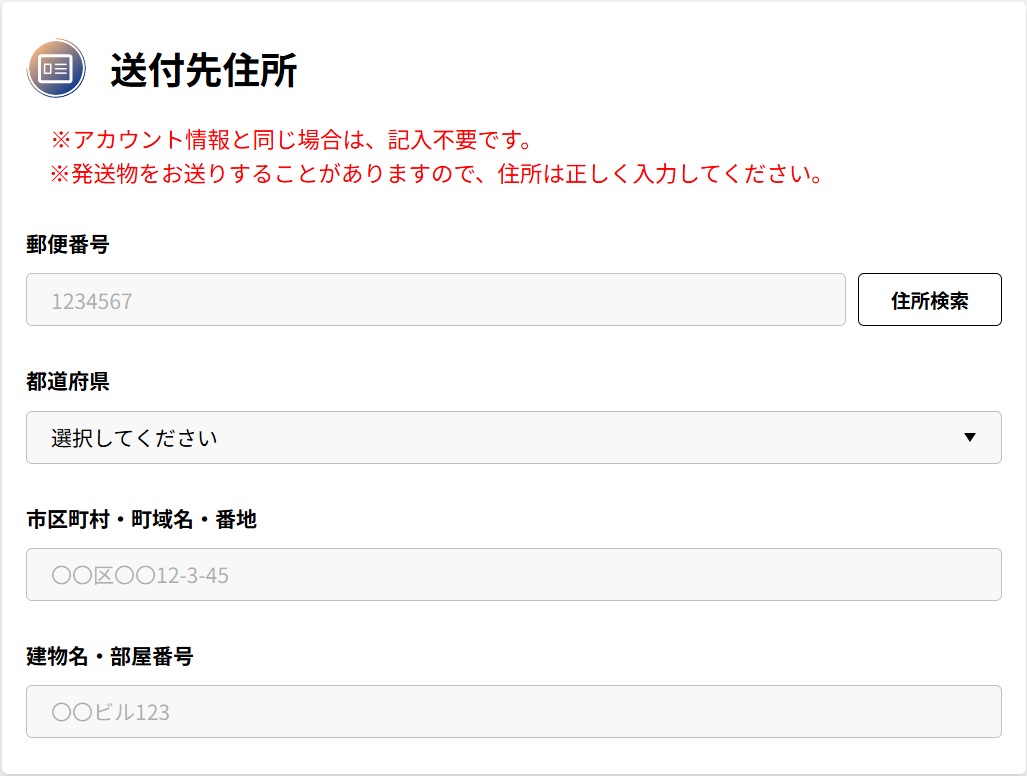This screenshot has height=776, width=1027.
Task: Focus the 市区町村・町域名・番地 input field
Action: pyautogui.click(x=513, y=575)
